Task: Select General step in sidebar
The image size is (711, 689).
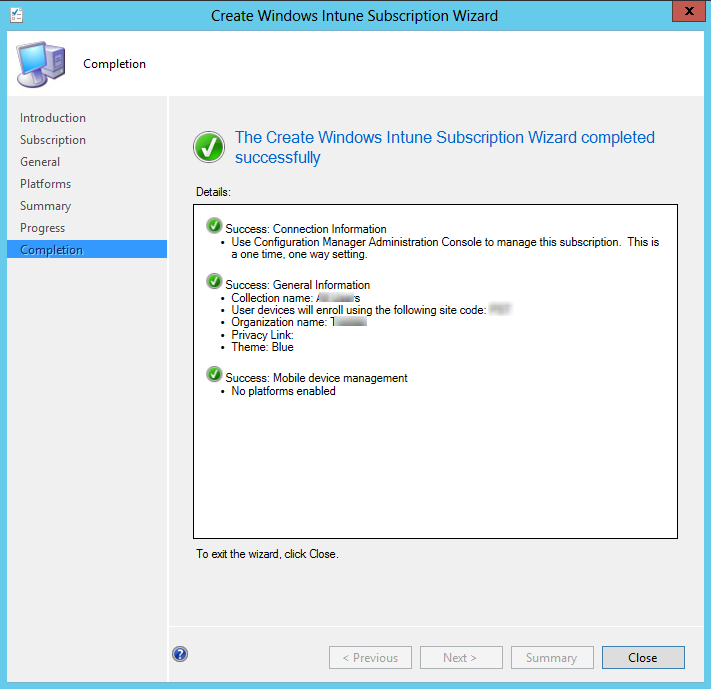Action: tap(40, 162)
